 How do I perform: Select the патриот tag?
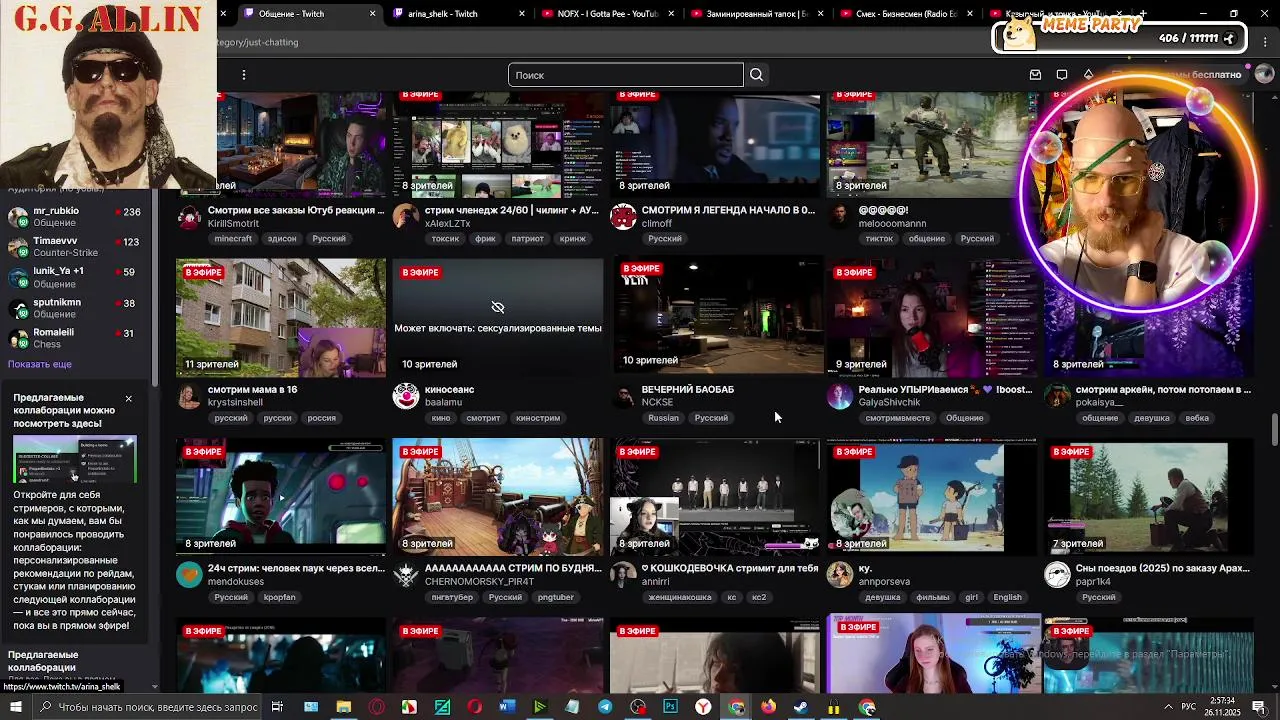527,239
